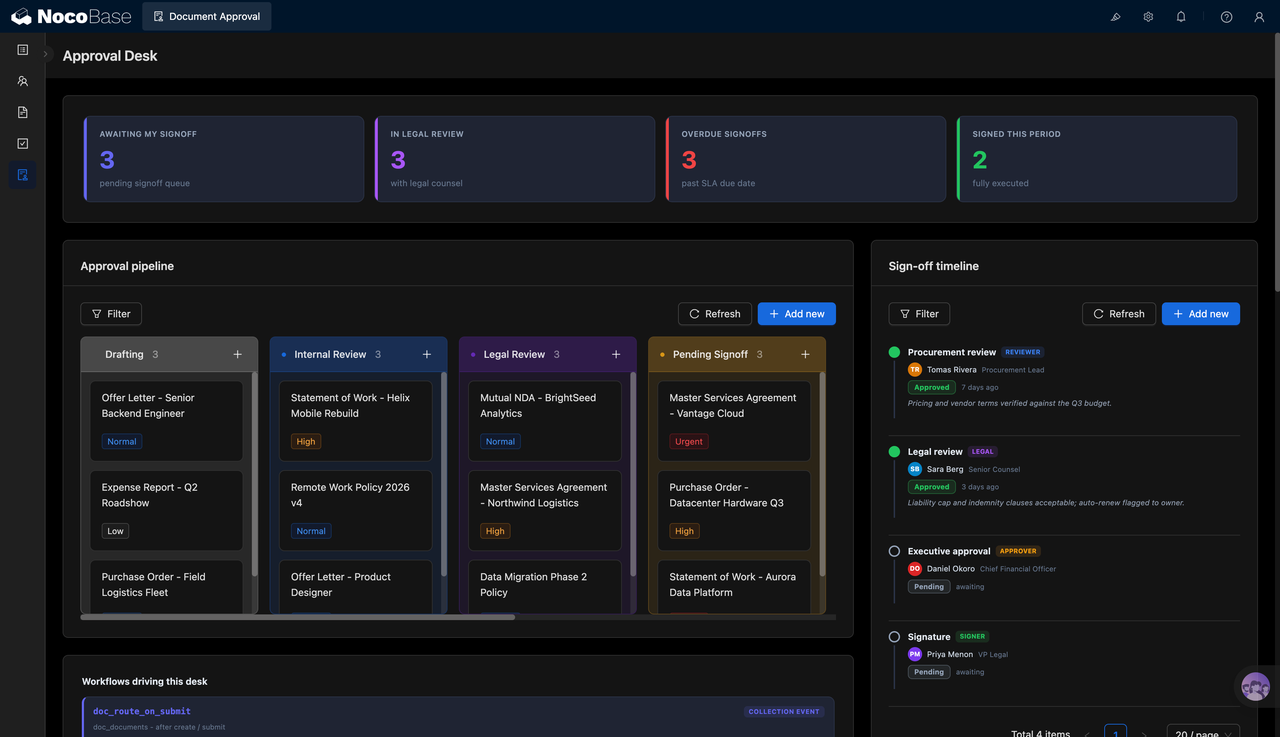Open the UI editor highlighter icon
The height and width of the screenshot is (737, 1280).
[x=1116, y=17]
